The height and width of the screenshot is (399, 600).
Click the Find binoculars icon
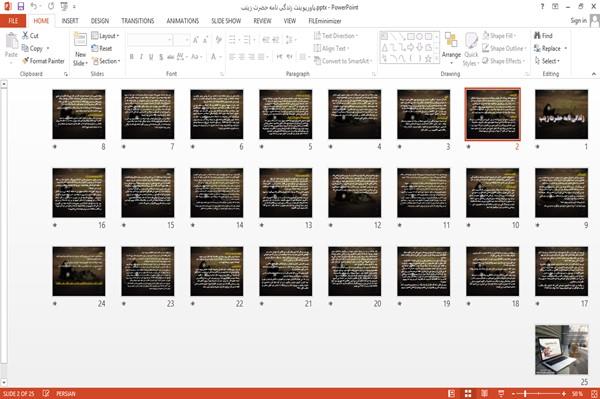pyautogui.click(x=537, y=36)
